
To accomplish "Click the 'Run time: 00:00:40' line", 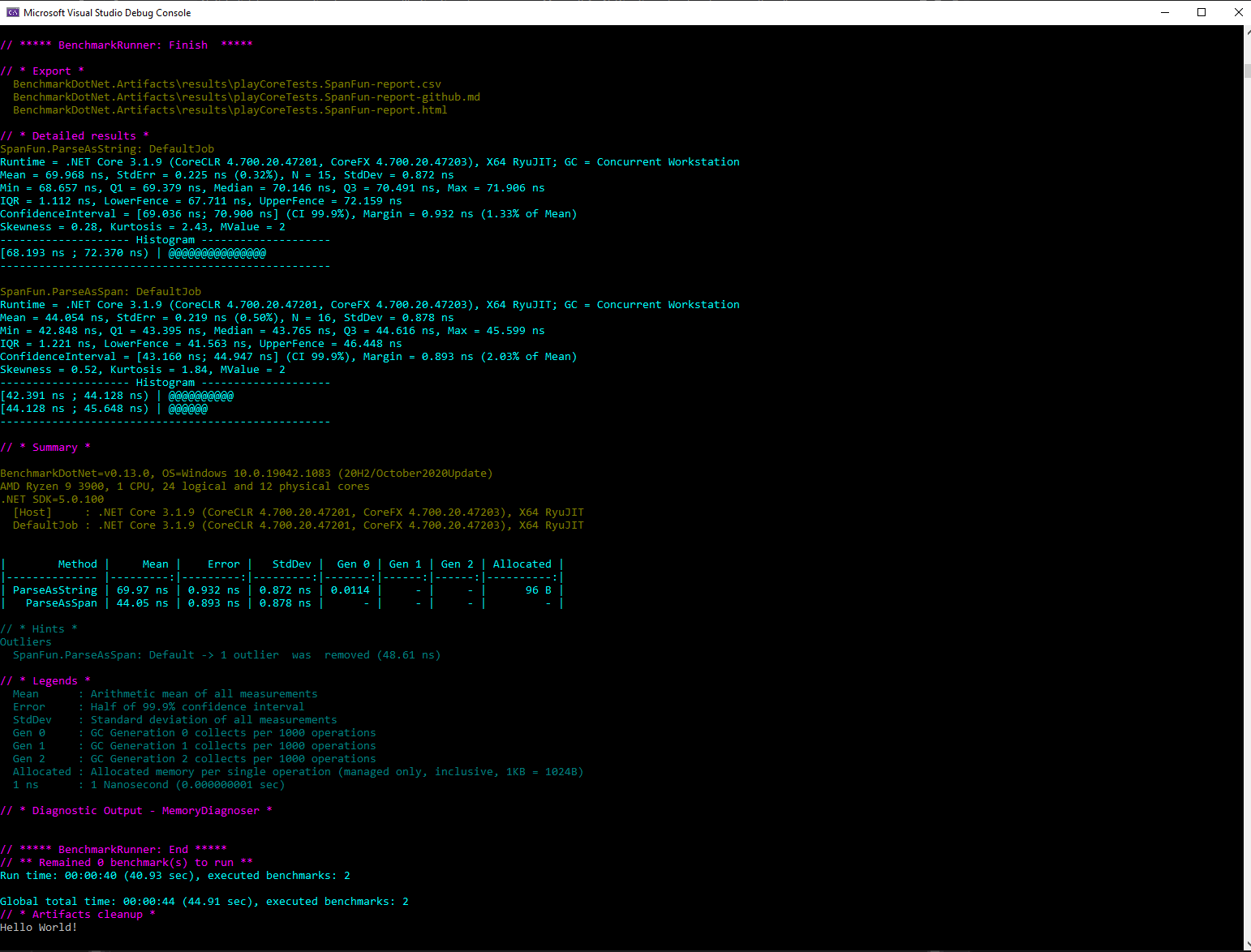I will pos(175,876).
